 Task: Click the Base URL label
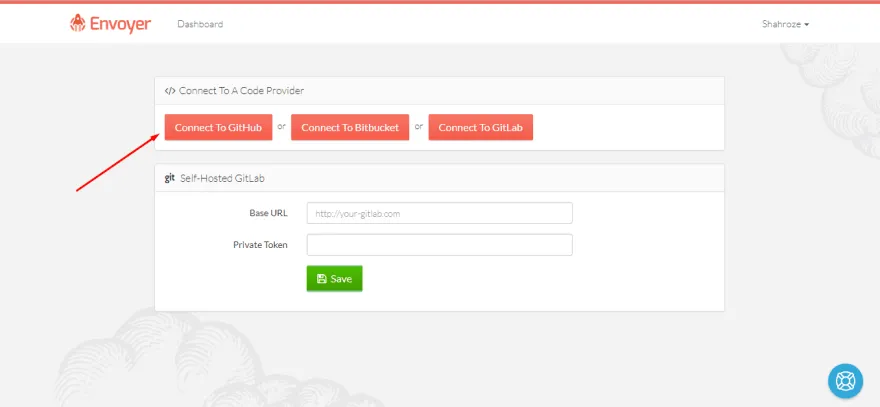(x=268, y=213)
